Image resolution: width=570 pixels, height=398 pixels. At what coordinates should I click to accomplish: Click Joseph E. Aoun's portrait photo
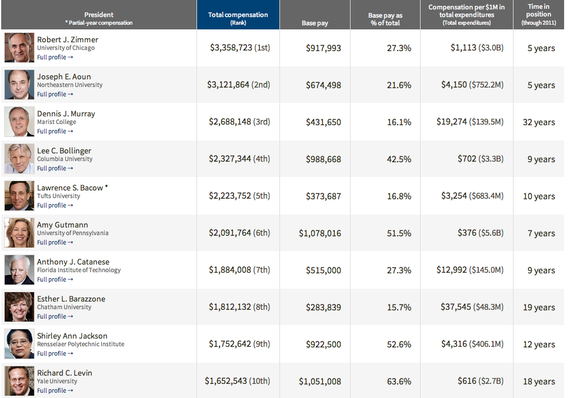tap(19, 85)
